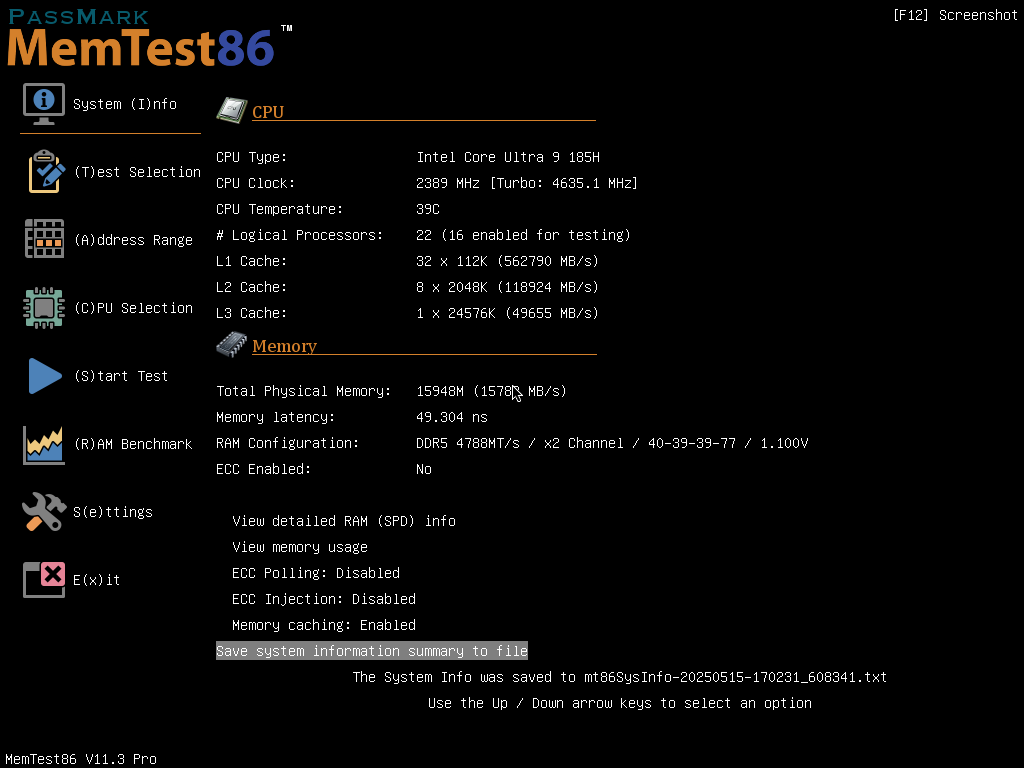Open RAM Benchmark chart icon
Viewport: 1024px width, 768px height.
[x=44, y=444]
